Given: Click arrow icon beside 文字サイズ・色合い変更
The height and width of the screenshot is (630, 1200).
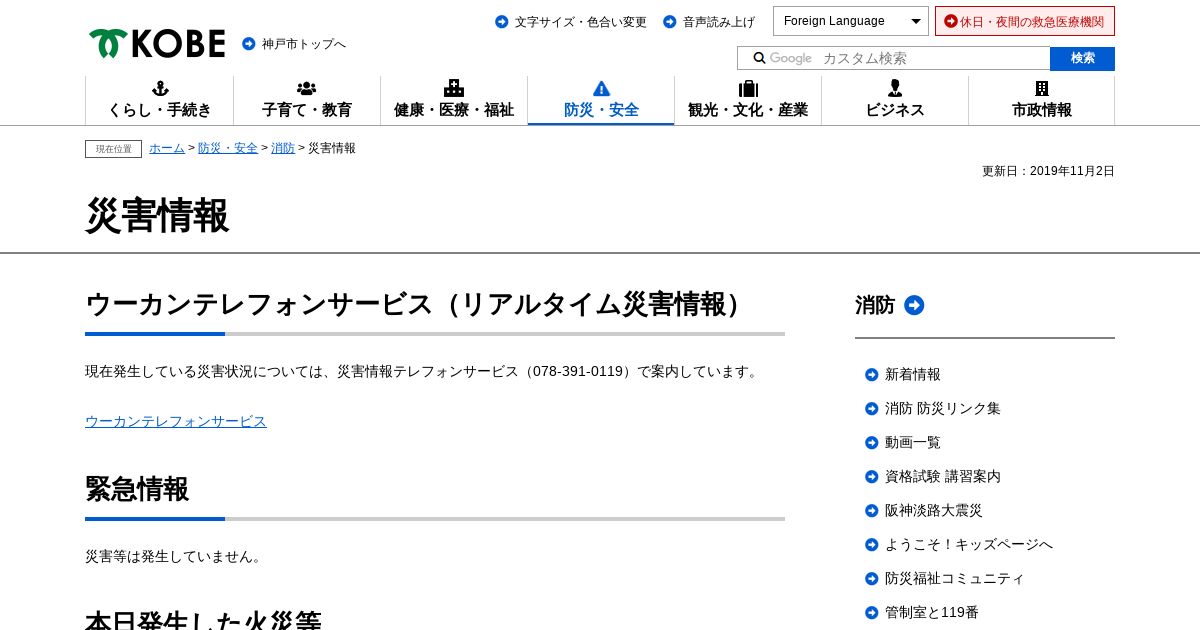Looking at the screenshot, I should point(502,21).
